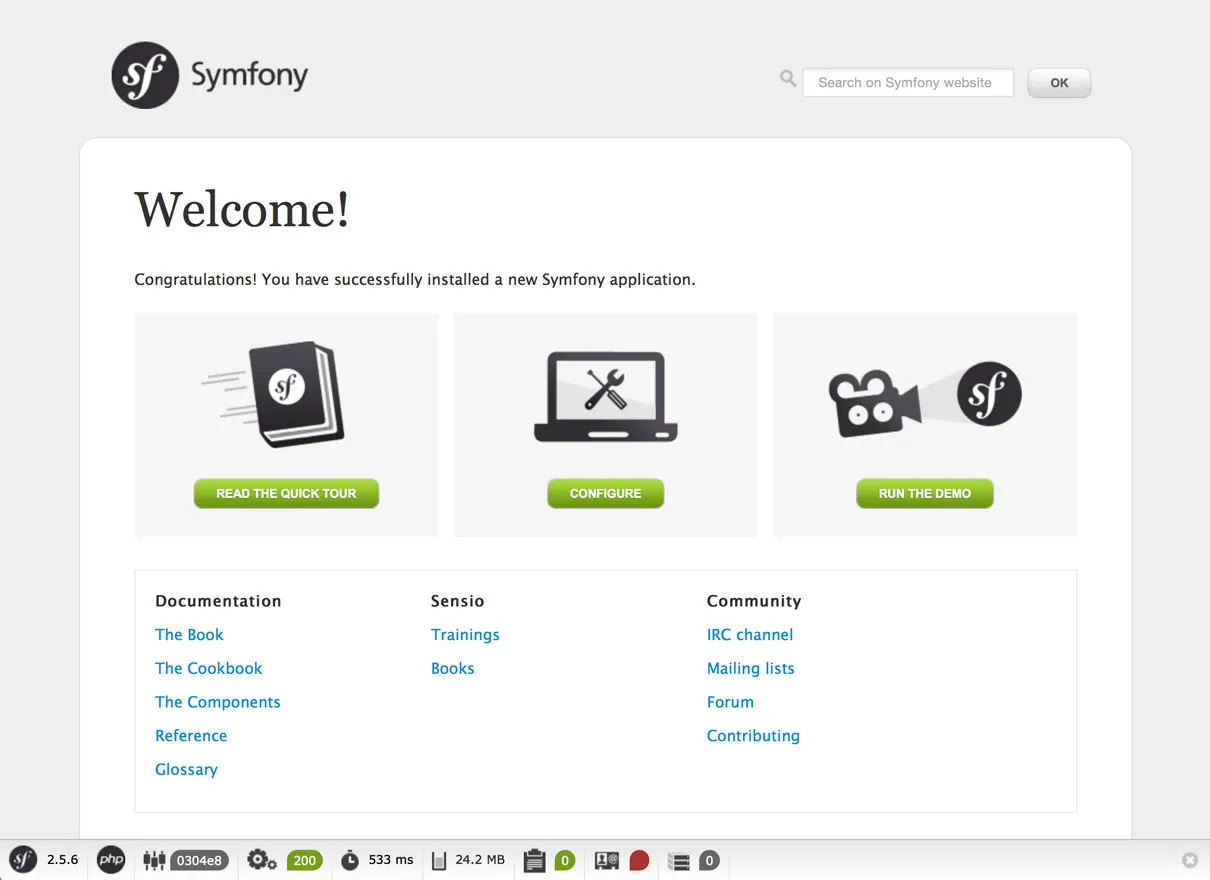The height and width of the screenshot is (880, 1210).
Task: Click the database stack icon in toolbar
Action: click(679, 860)
